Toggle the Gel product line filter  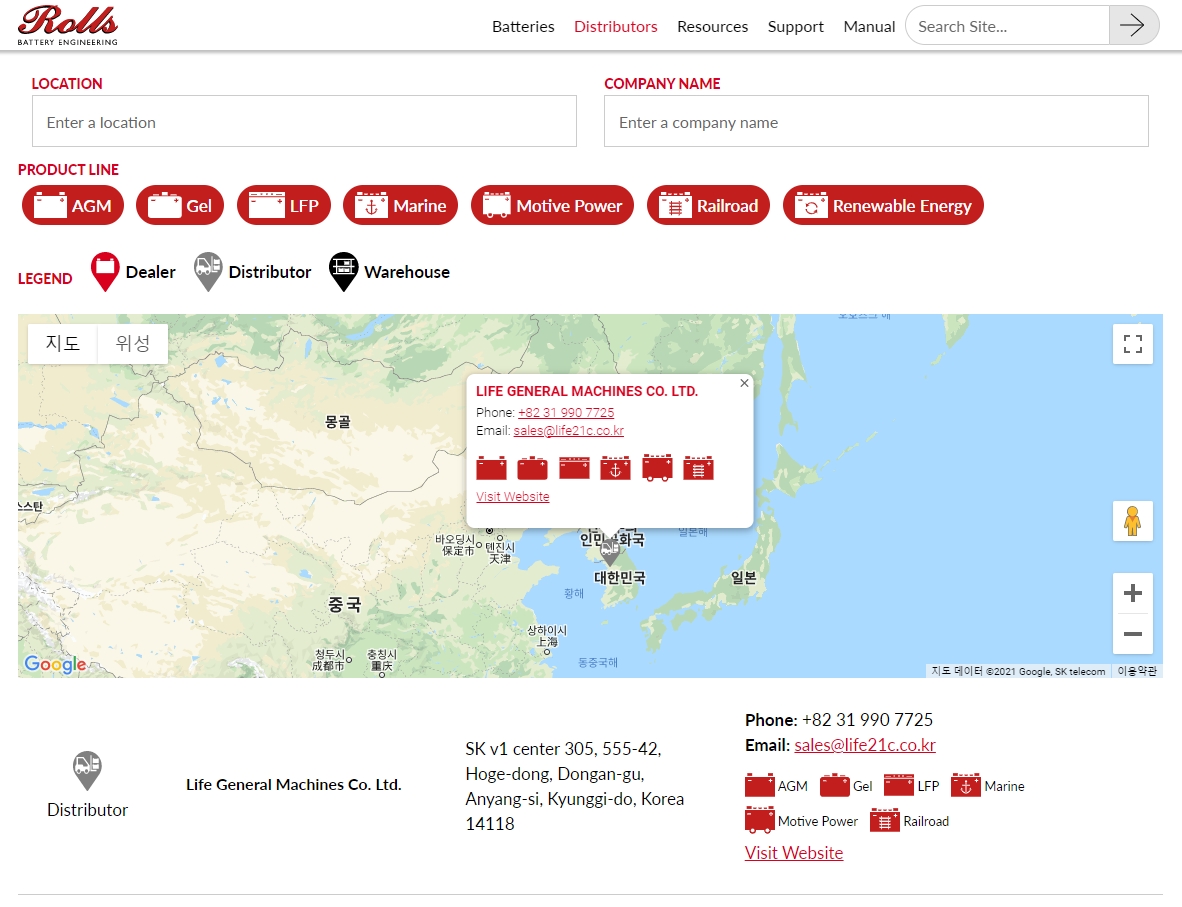[x=180, y=205]
